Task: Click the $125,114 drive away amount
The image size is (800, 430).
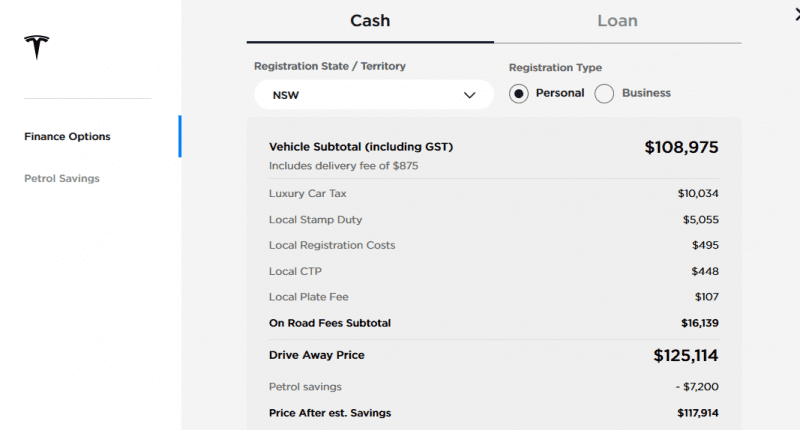Action: coord(686,356)
